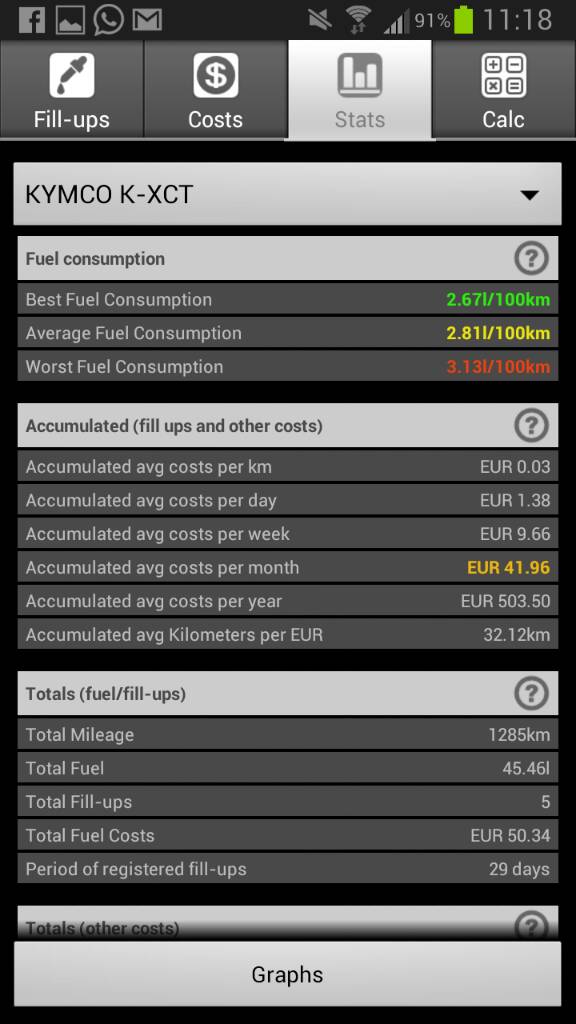
Task: Tap the Average Fuel Consumption value
Action: coord(498,333)
